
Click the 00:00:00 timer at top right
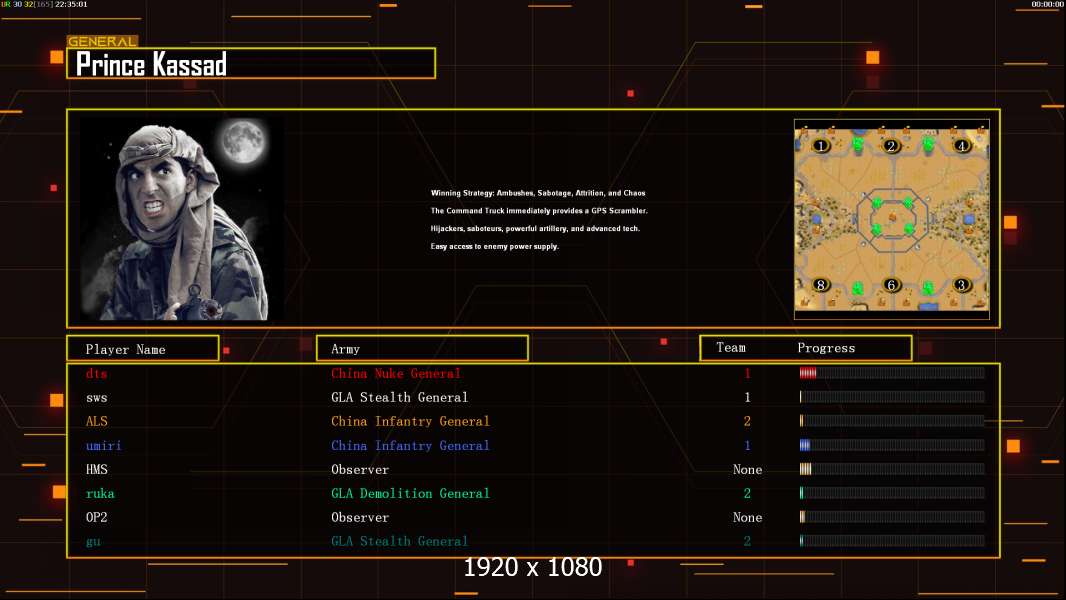[1048, 4]
